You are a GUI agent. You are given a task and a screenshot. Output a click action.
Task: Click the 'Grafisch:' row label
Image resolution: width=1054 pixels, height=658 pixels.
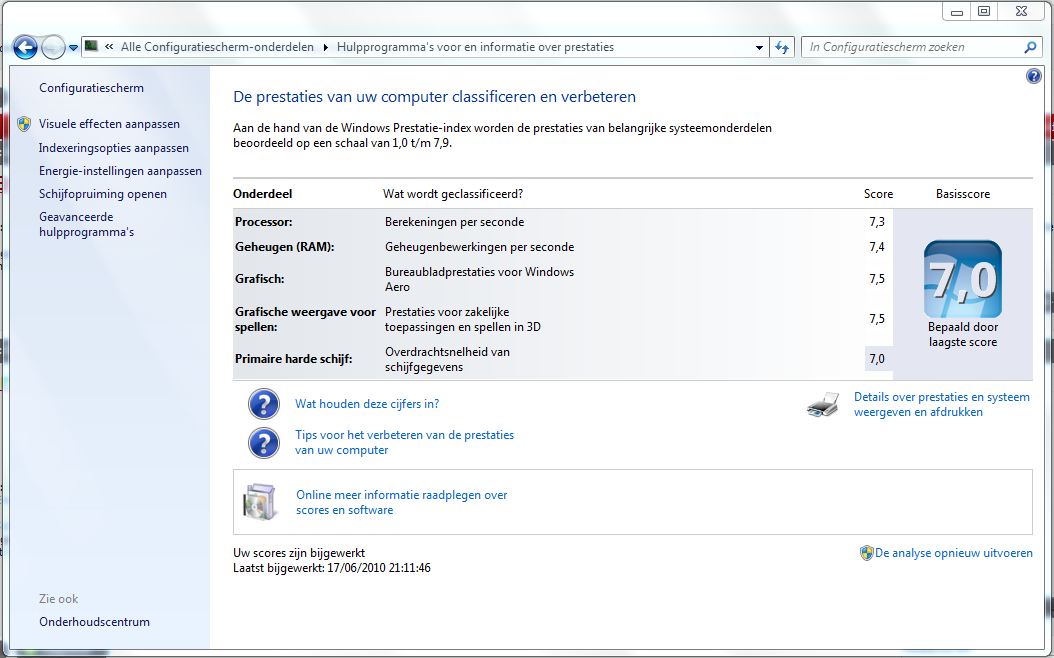(259, 279)
